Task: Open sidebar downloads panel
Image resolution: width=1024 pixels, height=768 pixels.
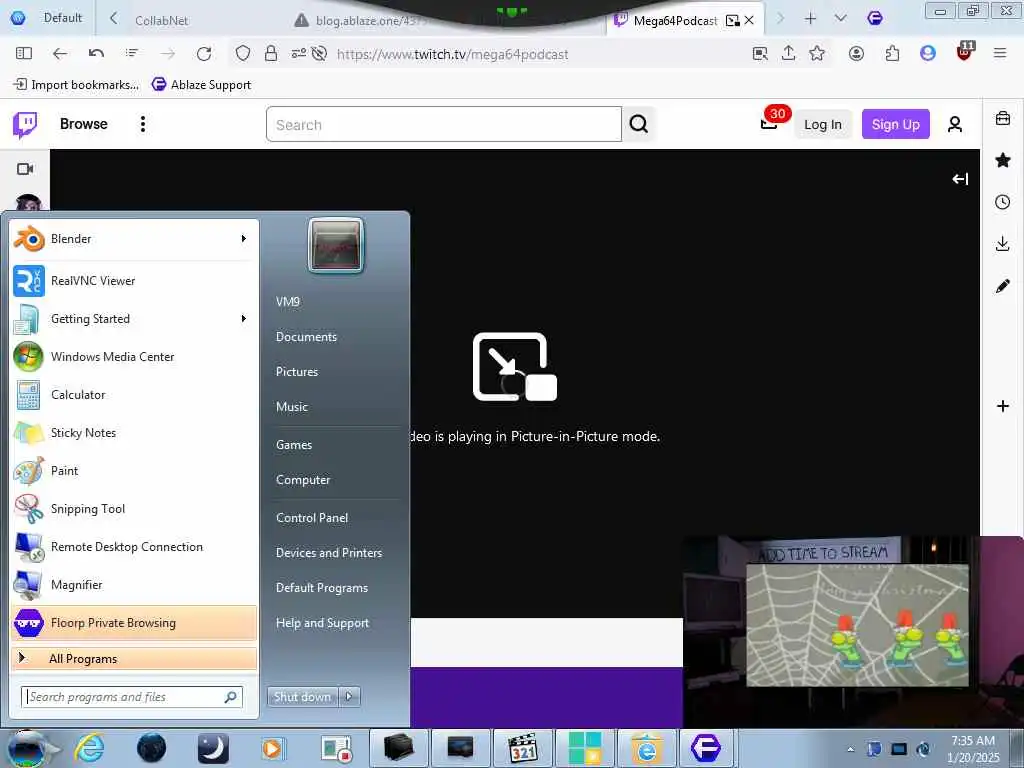Action: pos(1002,244)
